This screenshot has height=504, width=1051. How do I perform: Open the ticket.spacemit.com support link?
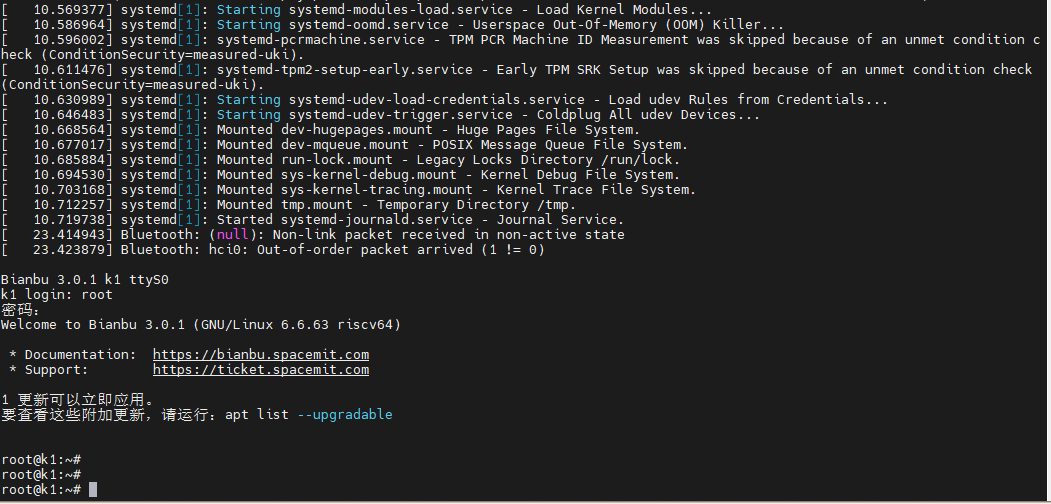(260, 370)
